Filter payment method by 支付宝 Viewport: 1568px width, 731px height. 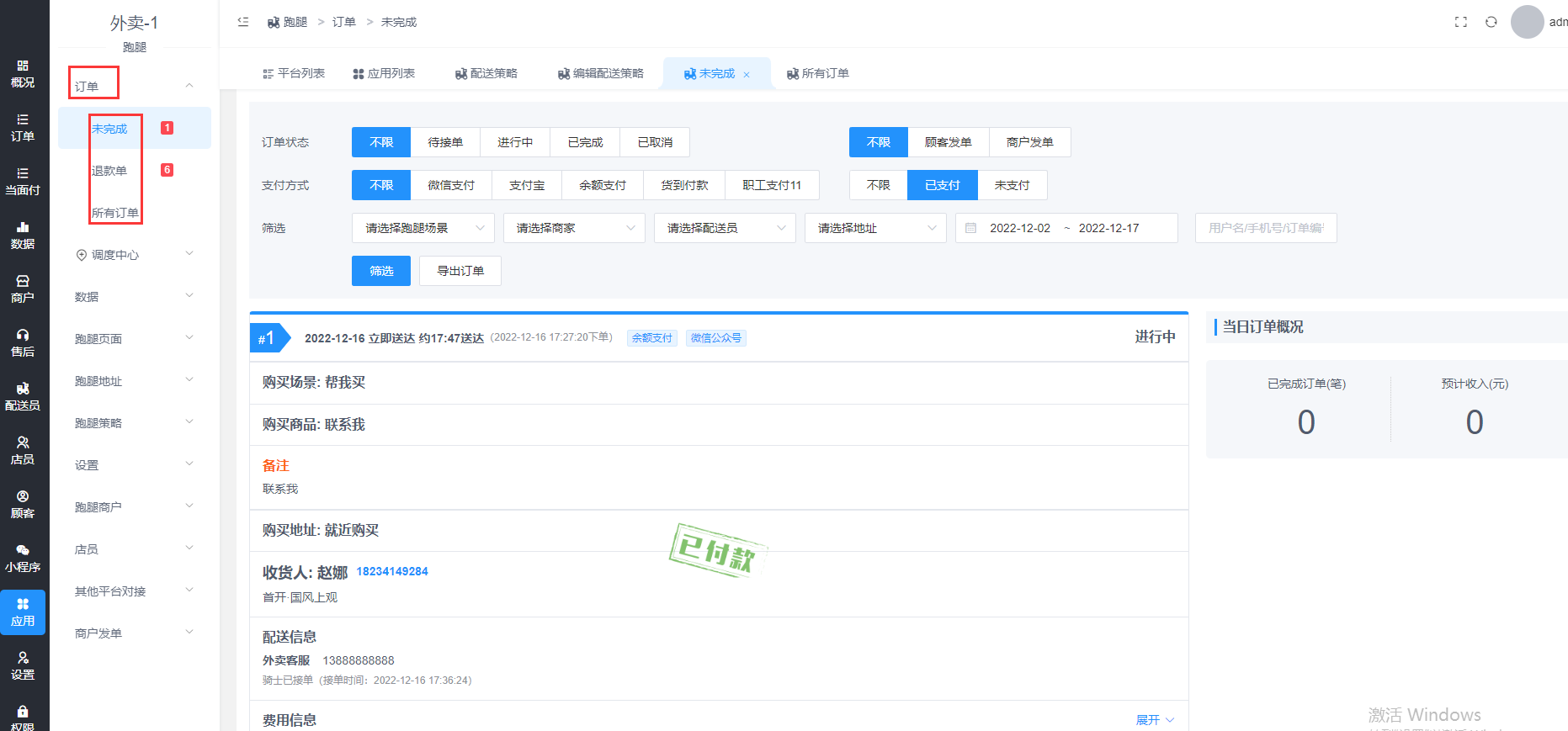tap(527, 185)
